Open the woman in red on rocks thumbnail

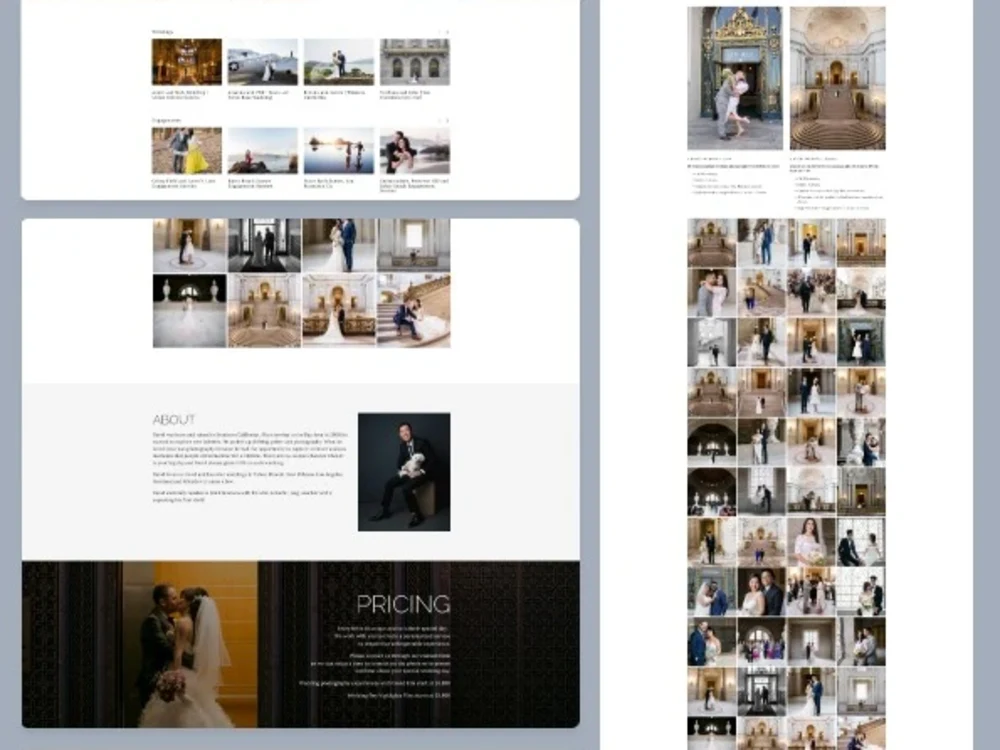(x=263, y=151)
